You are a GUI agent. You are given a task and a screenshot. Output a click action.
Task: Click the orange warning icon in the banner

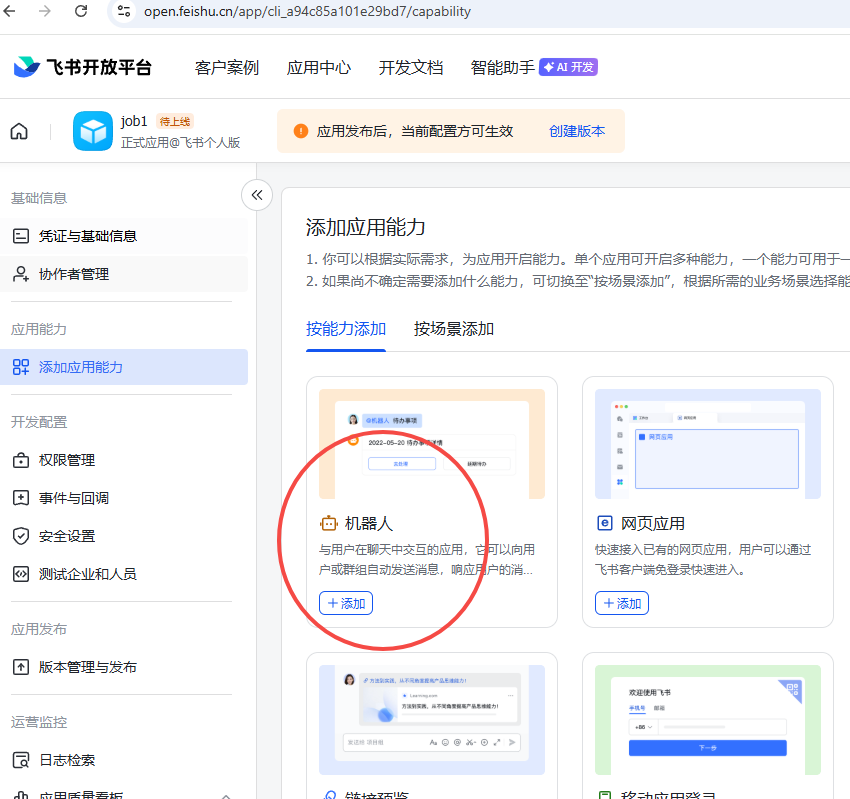(x=301, y=131)
